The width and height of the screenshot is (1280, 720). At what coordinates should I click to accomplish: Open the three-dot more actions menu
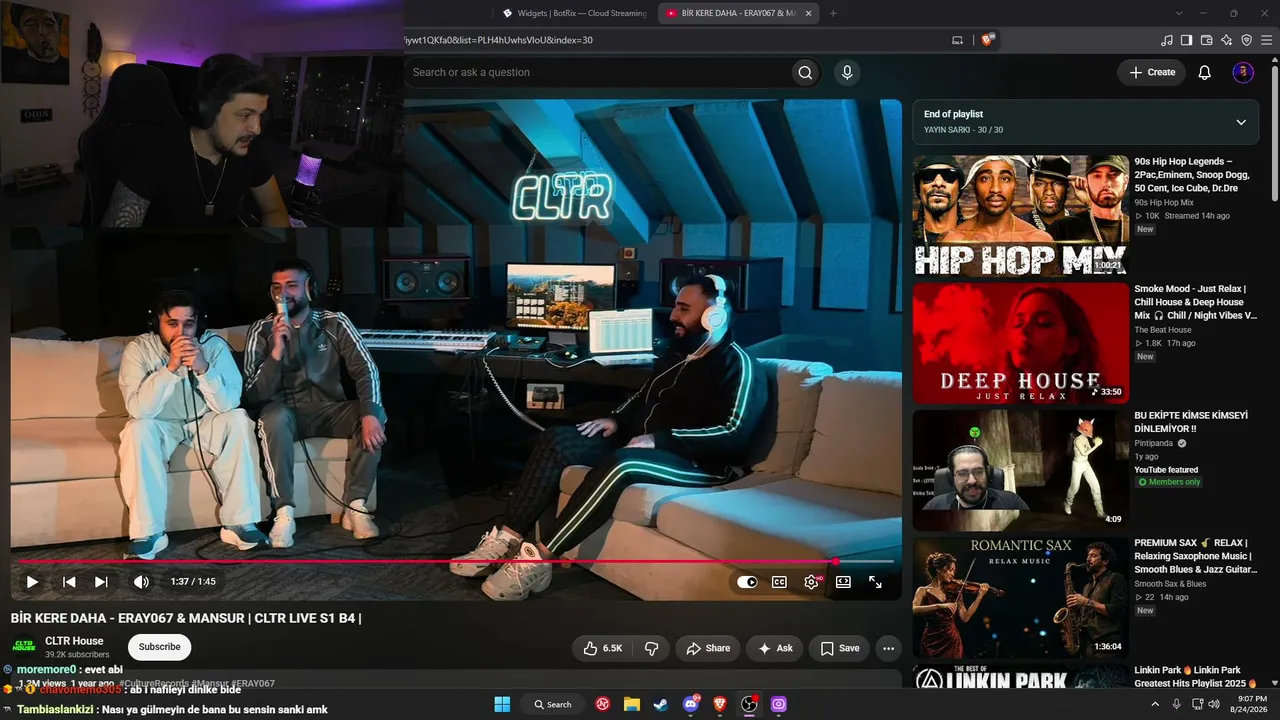pyautogui.click(x=888, y=648)
